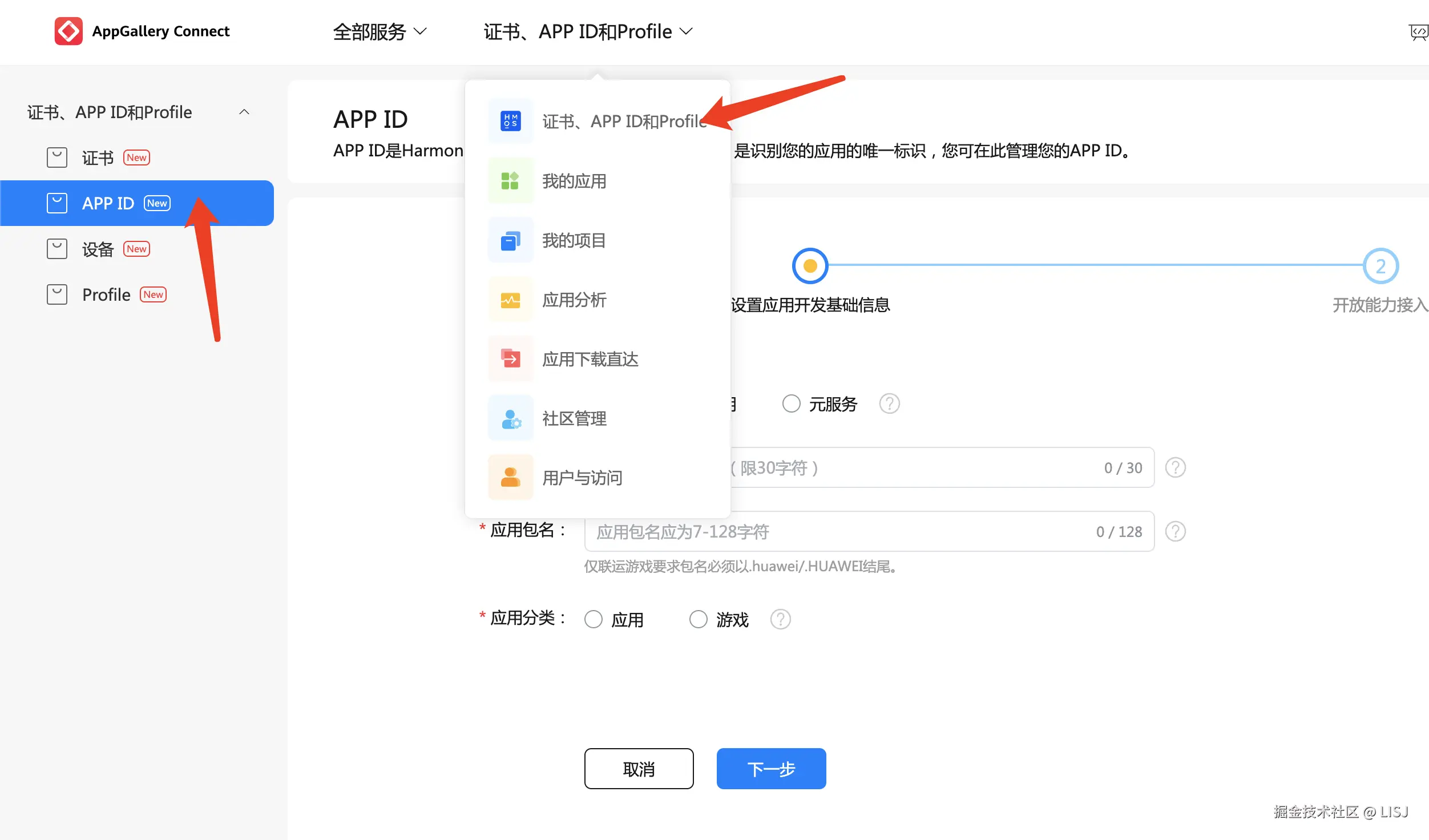Select the 元服务 radio button

791,403
